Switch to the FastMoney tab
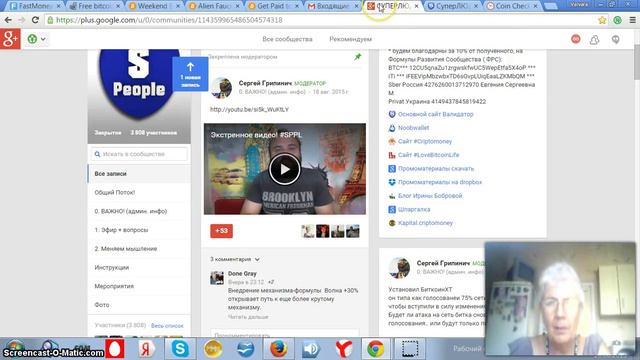The image size is (640, 360). point(34,6)
